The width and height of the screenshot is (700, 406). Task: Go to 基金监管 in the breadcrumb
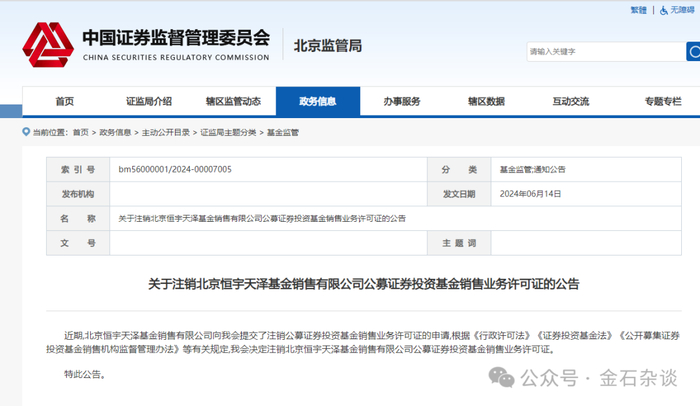(283, 132)
